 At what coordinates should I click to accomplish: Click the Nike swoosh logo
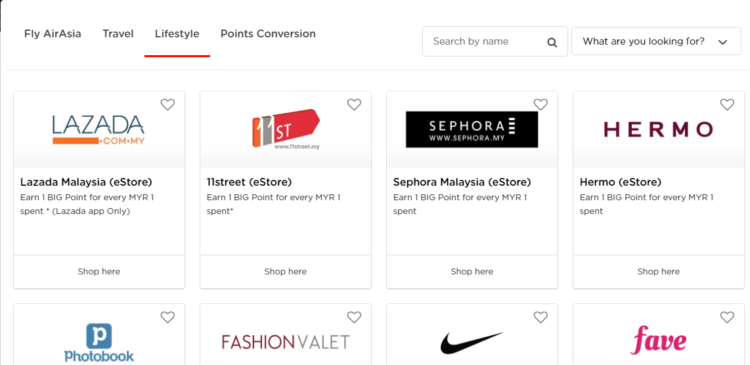click(472, 343)
